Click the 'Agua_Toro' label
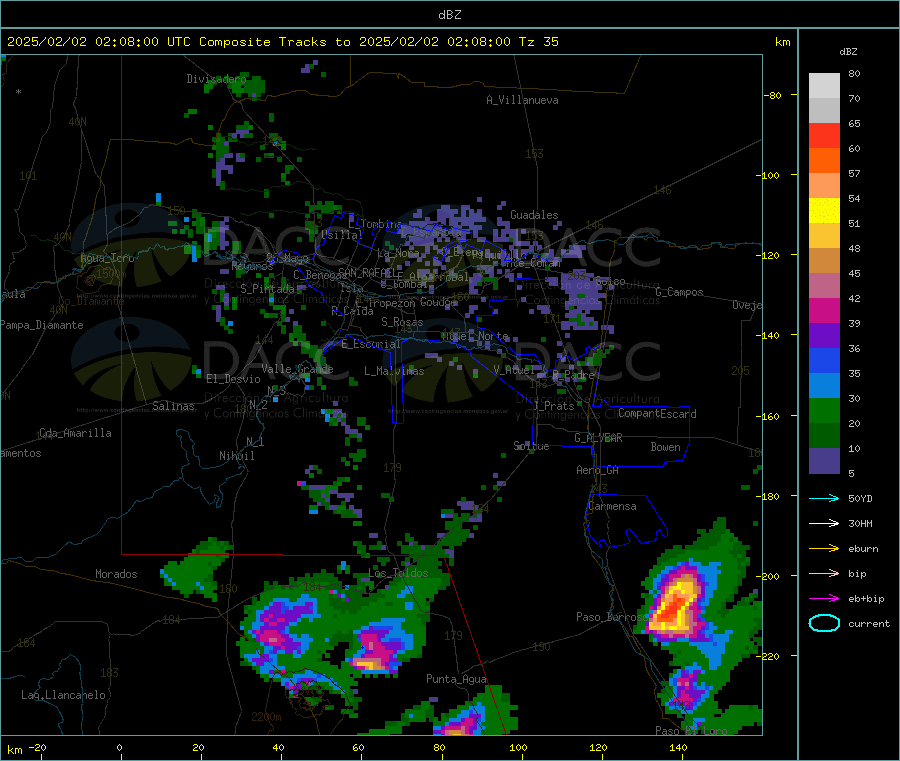Viewport: 900px width, 761px height. click(107, 258)
